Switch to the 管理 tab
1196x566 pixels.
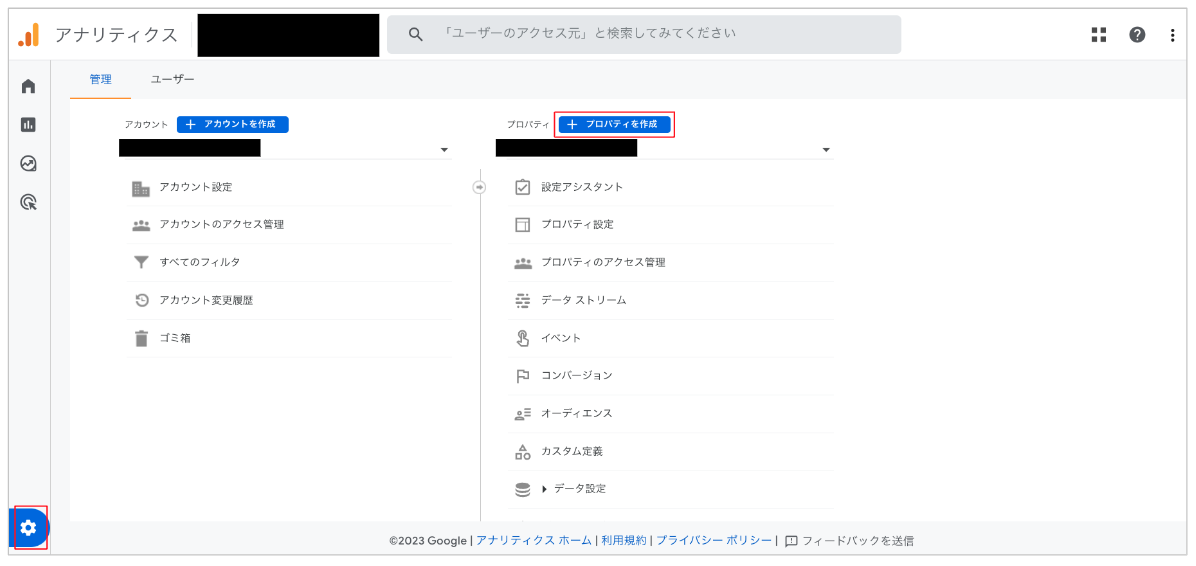pos(101,79)
